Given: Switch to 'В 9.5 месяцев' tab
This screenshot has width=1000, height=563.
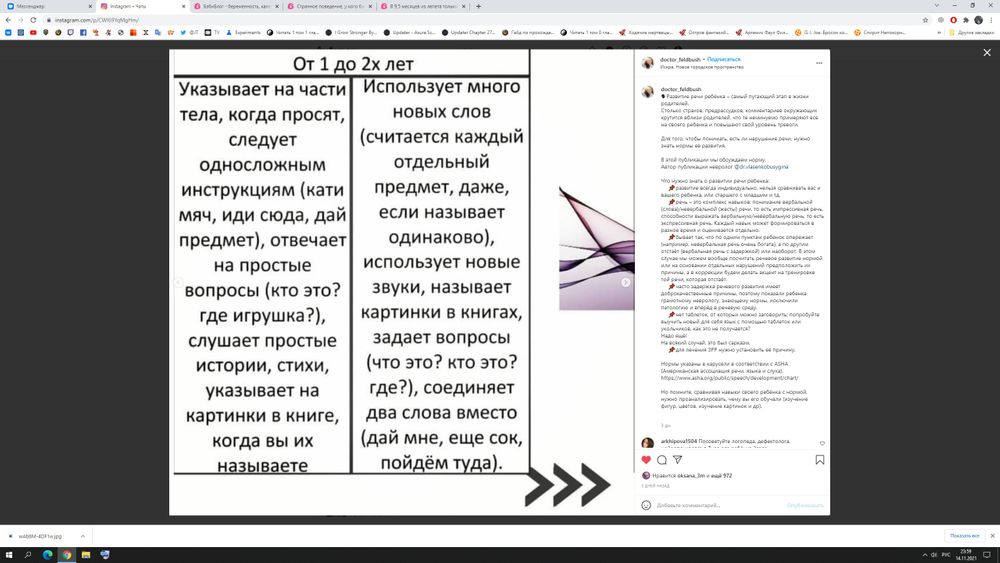Looking at the screenshot, I should point(422,6).
